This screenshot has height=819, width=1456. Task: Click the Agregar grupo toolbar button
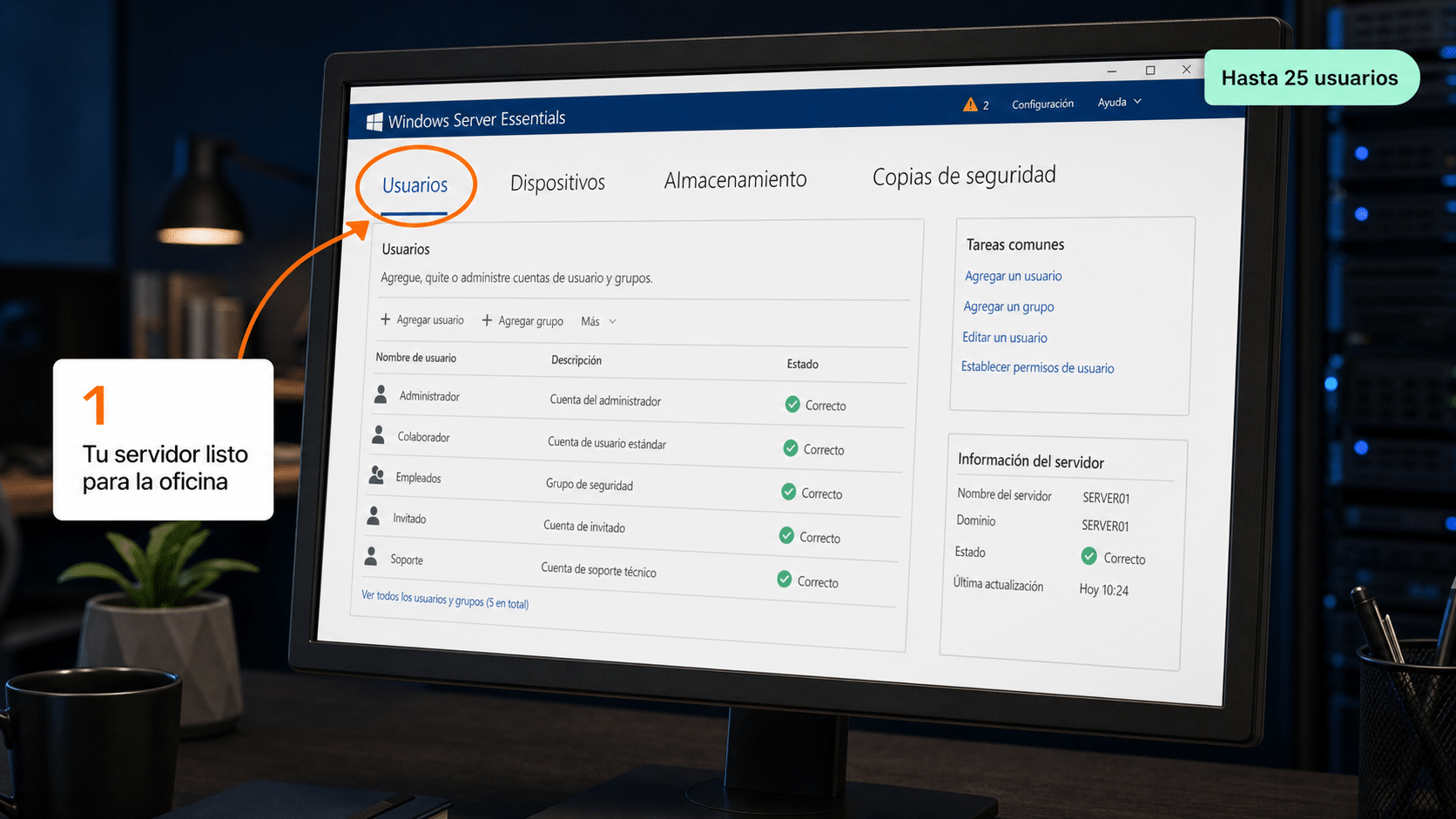tap(522, 320)
